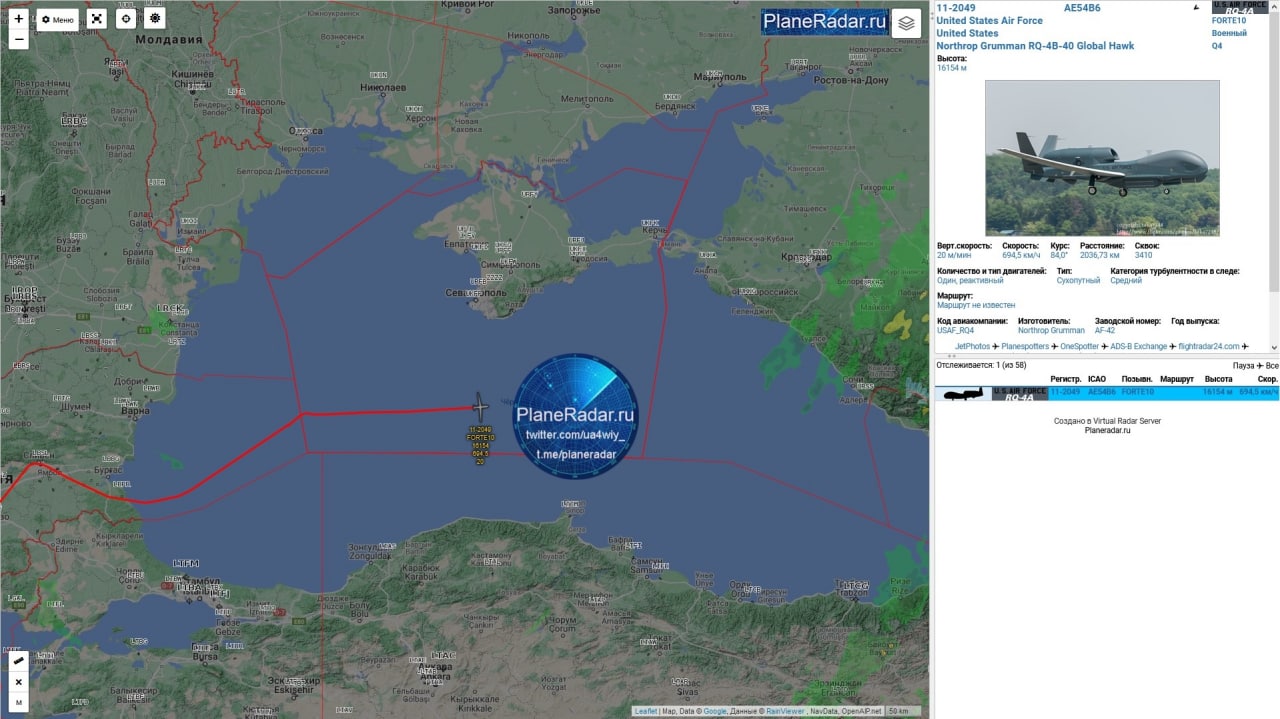Viewport: 1280px width, 719px height.
Task: Click the small aircraft silhouette icon in header
Action: click(1197, 8)
